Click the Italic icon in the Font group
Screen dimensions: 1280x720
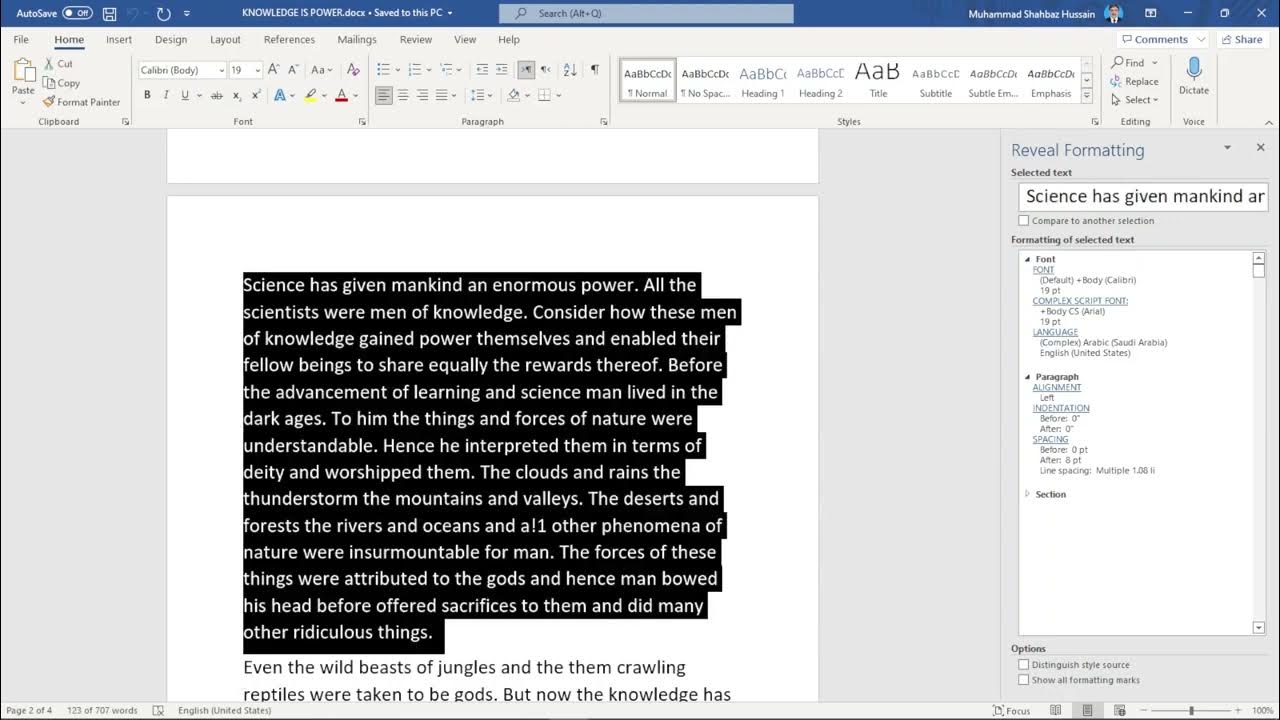166,95
